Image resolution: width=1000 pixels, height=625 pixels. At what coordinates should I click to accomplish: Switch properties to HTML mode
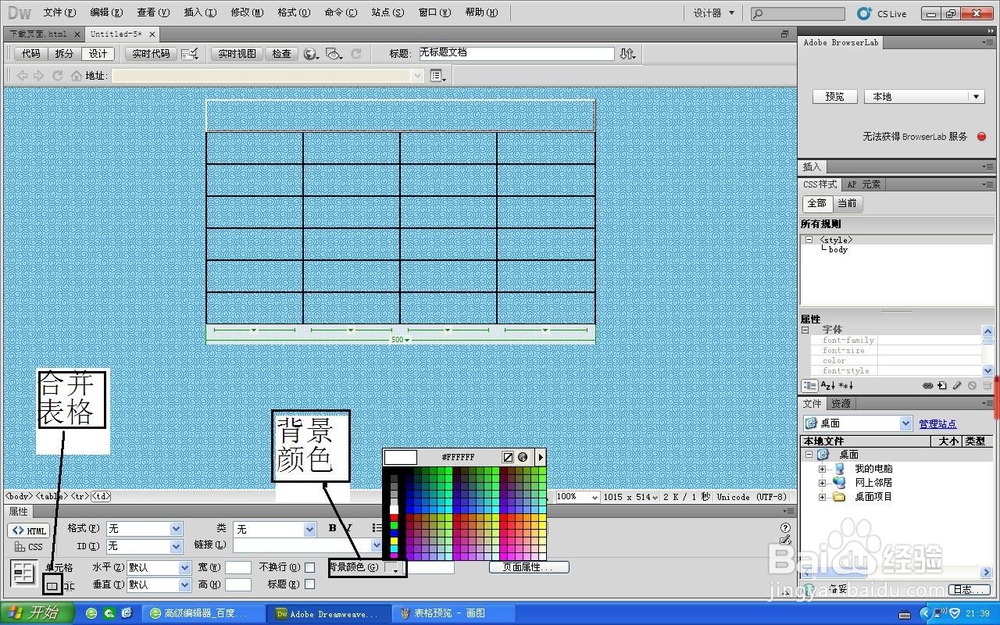29,531
